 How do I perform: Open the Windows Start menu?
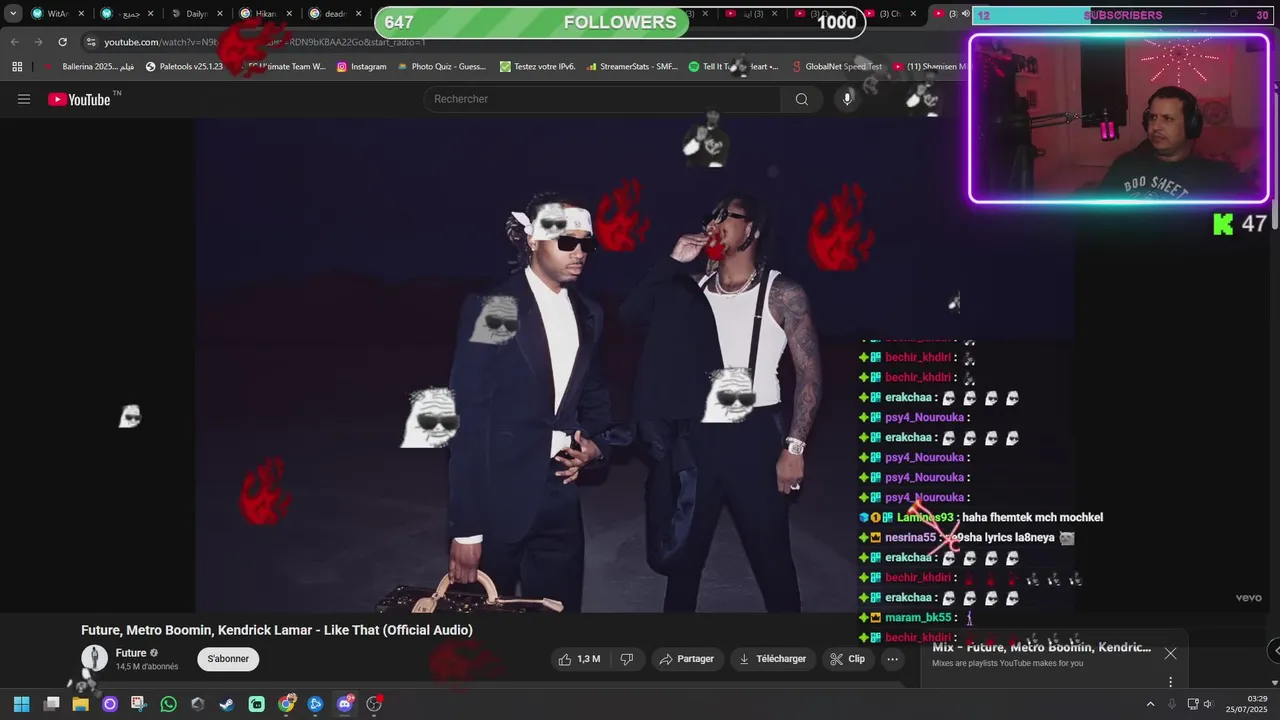(x=21, y=704)
